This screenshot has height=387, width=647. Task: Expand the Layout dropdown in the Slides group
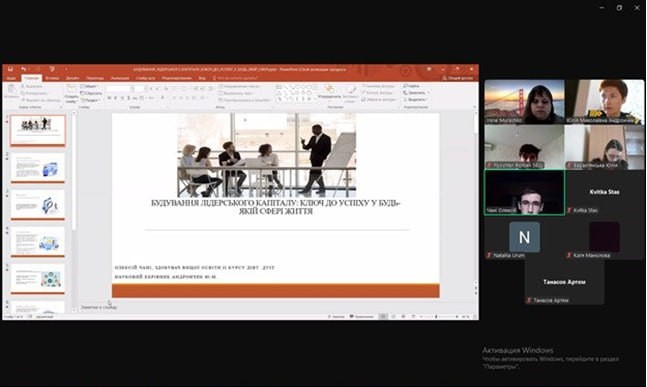tap(90, 86)
